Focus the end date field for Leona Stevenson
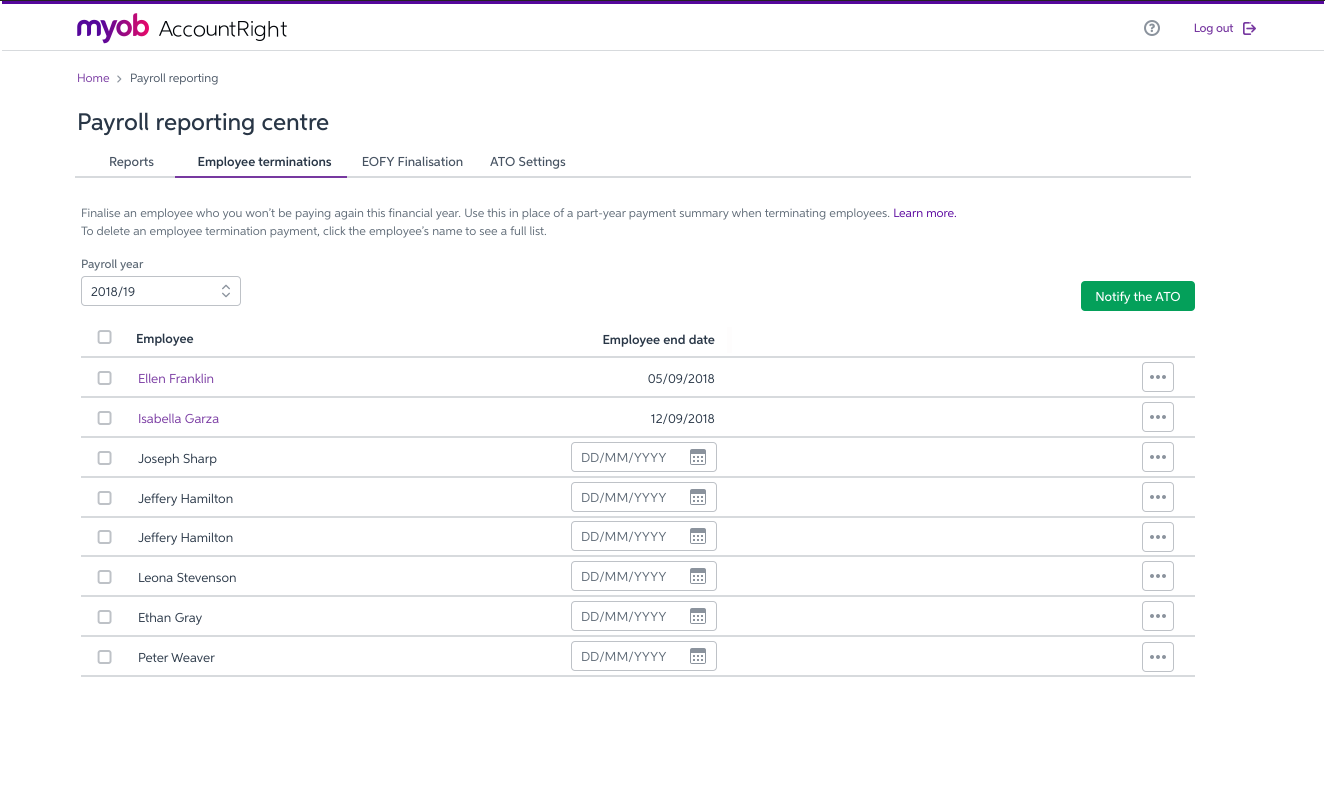 (x=628, y=577)
